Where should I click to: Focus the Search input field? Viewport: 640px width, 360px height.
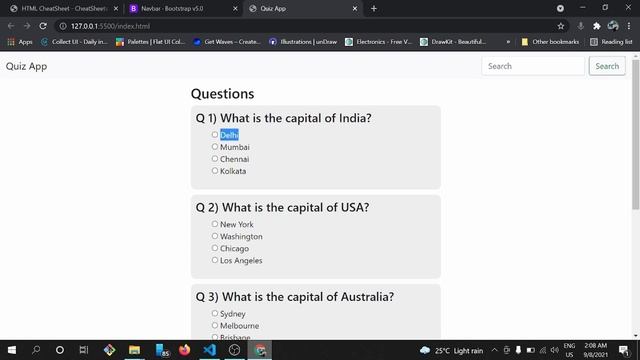click(533, 66)
